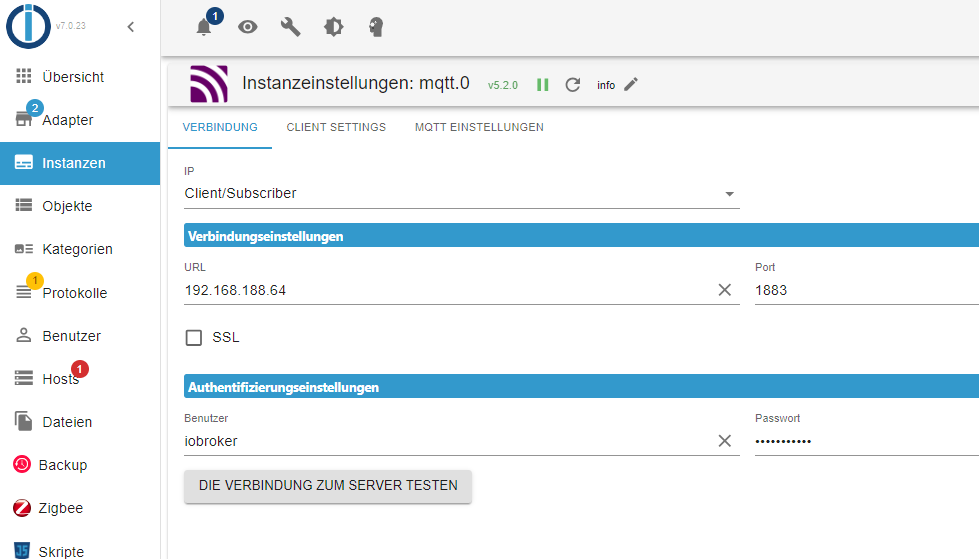Screen dimensions: 979x559
Task: Open Benutzer in sidebar
Action: 80,335
